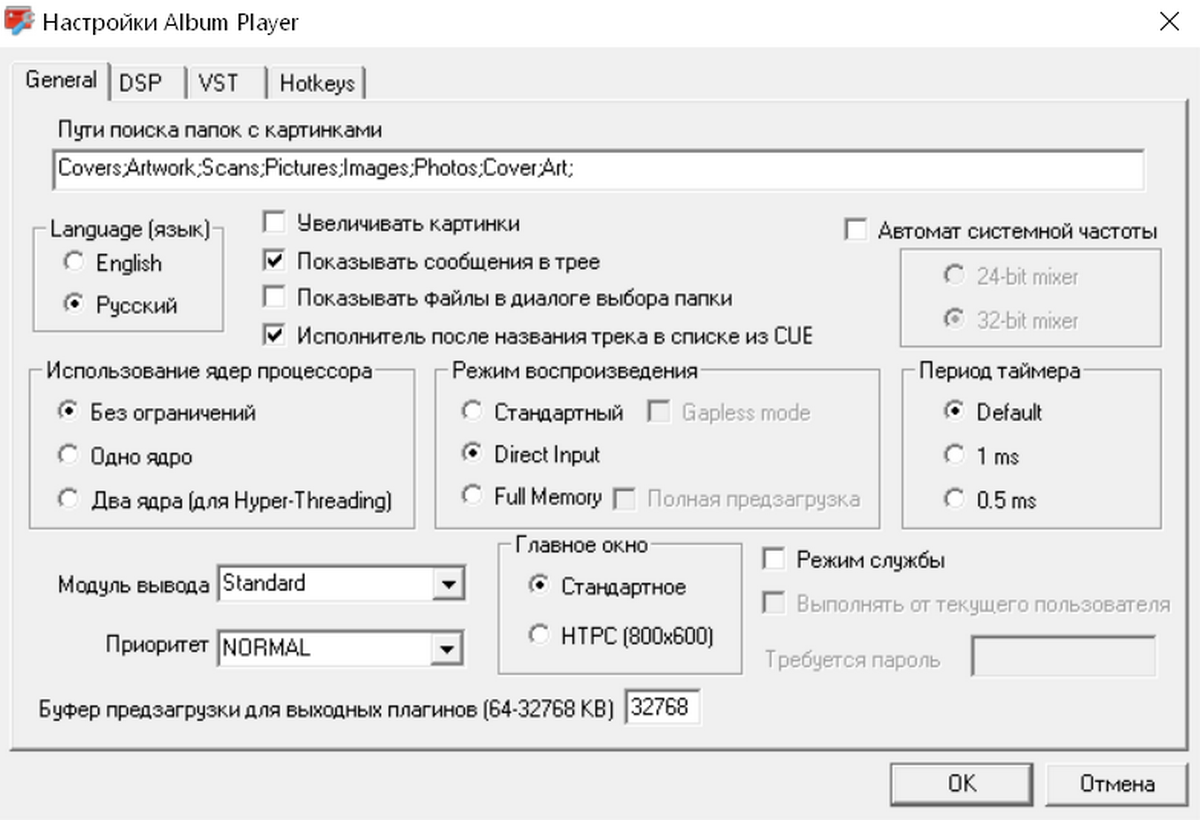Select Direct Input playback mode
This screenshot has height=820, width=1200.
pos(531,455)
